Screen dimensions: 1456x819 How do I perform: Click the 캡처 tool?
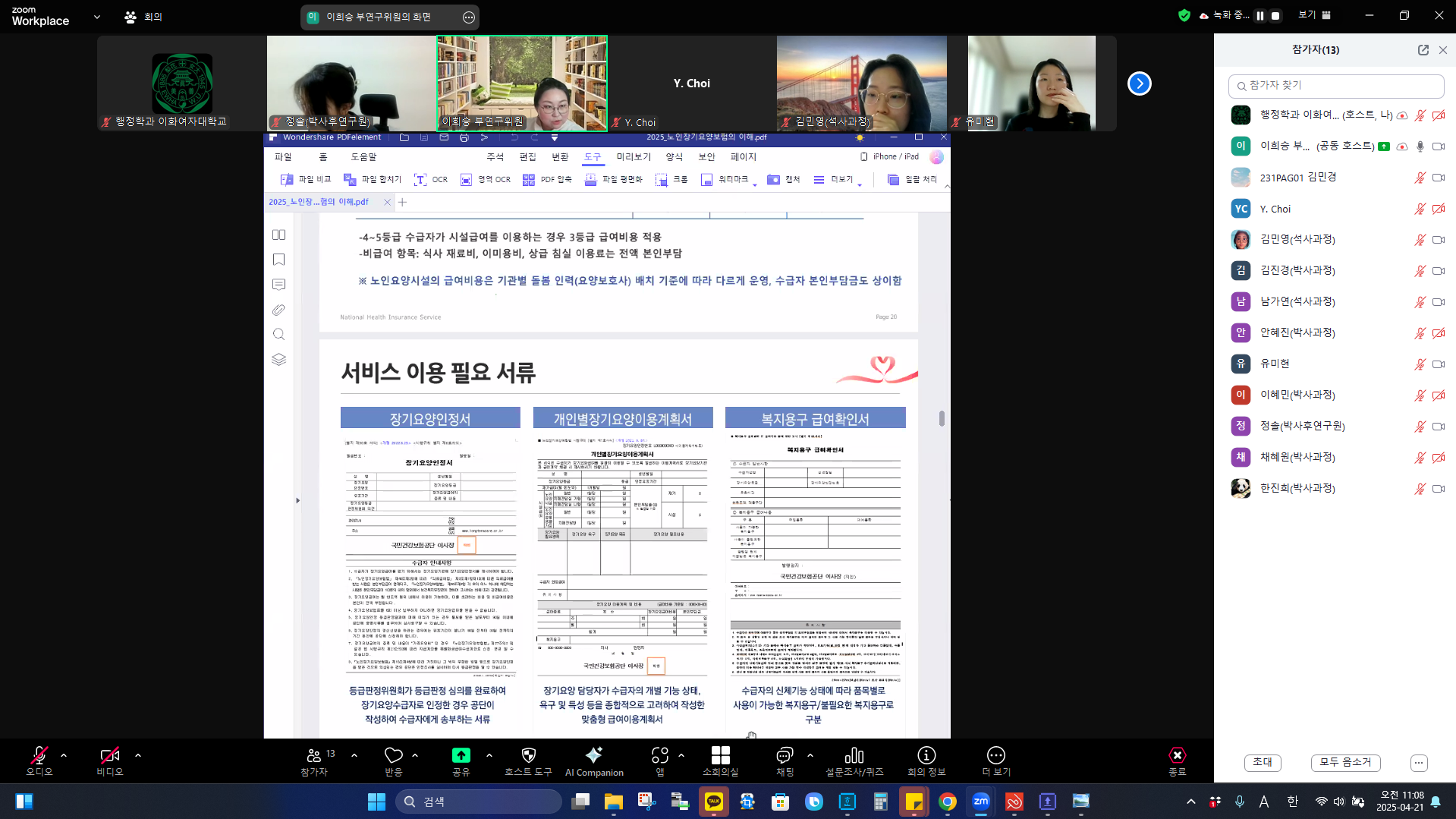tap(784, 180)
